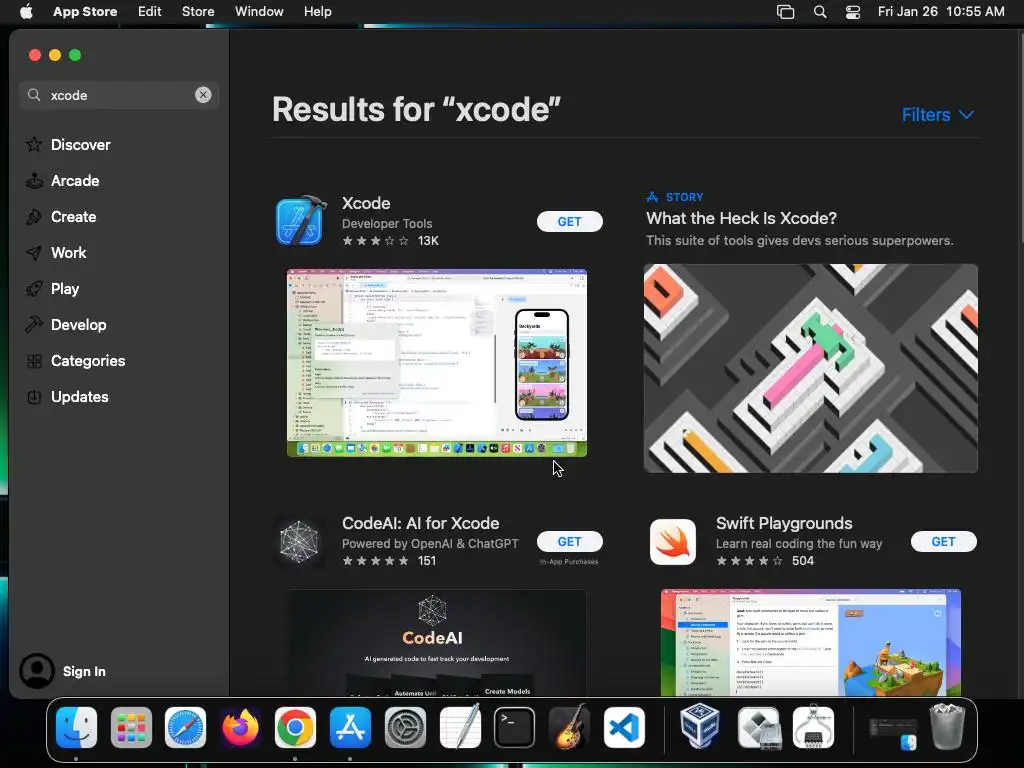Click the Swift Playgrounds 504 ratings stars
This screenshot has height=768, width=1024.
coord(749,560)
